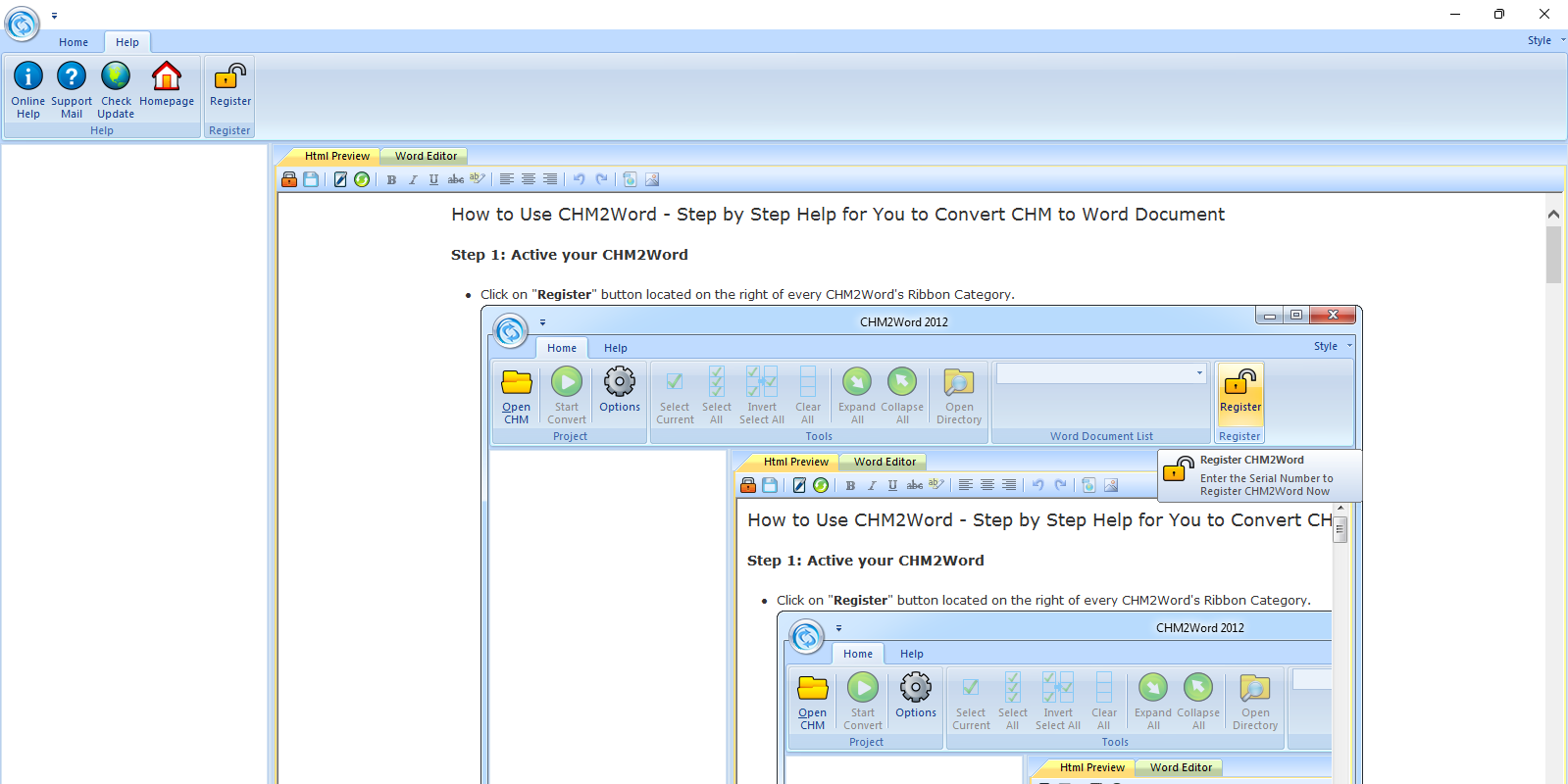Switch to the Home ribbon tab
This screenshot has width=1568, height=784.
73,42
